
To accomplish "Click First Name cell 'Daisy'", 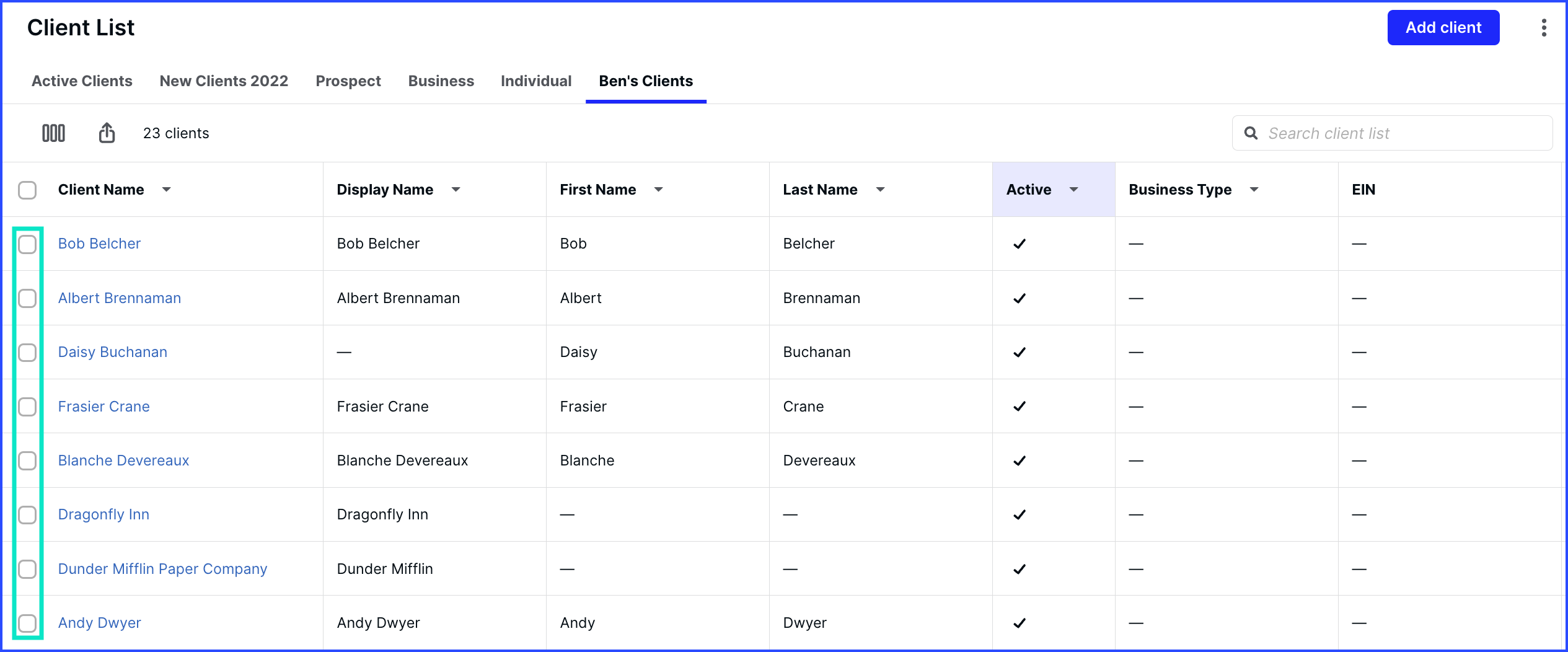I will (x=579, y=352).
